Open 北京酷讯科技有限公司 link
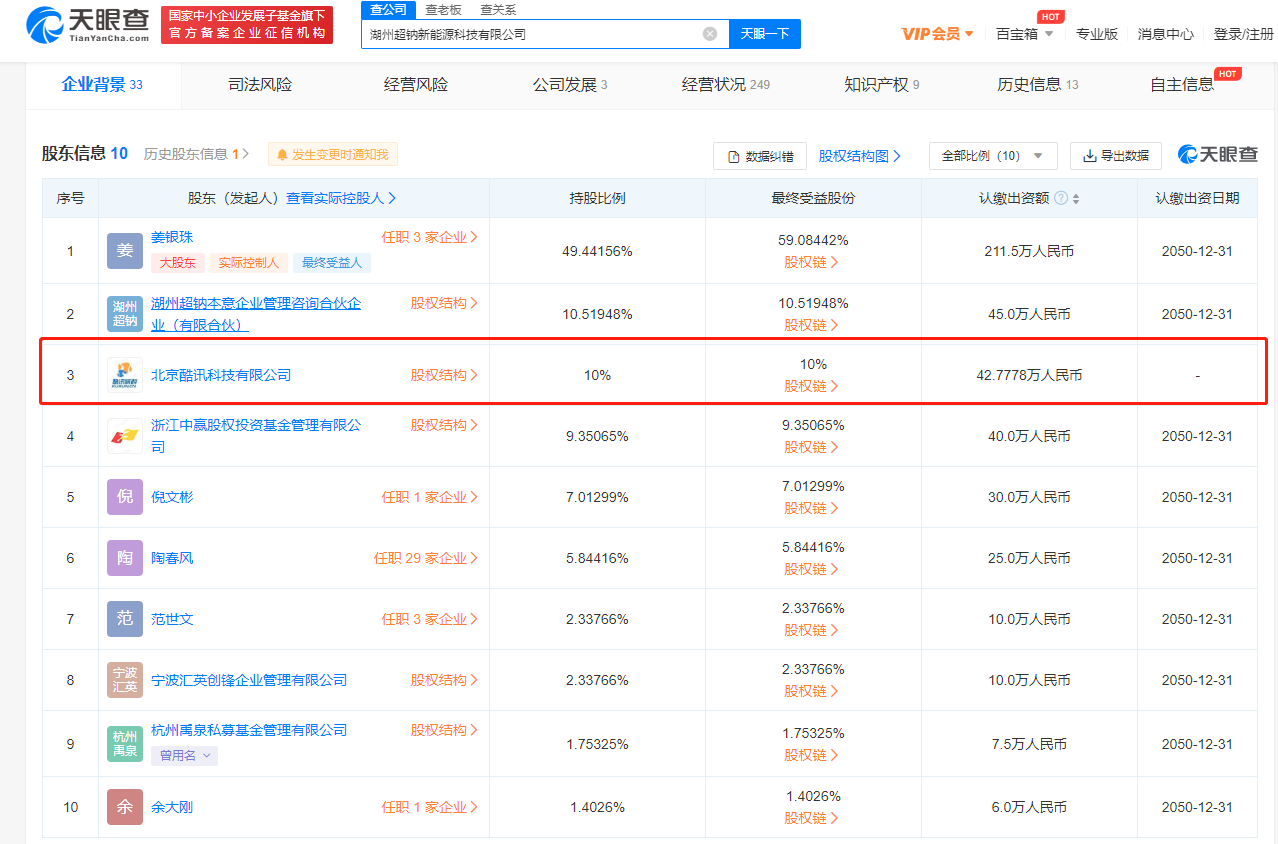The image size is (1278, 844). [221, 375]
